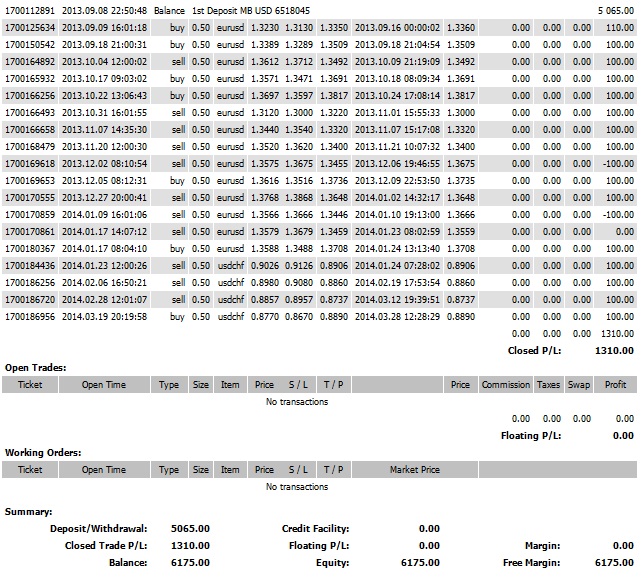
Task: Select ticket 1700186956
Action: coord(30,316)
